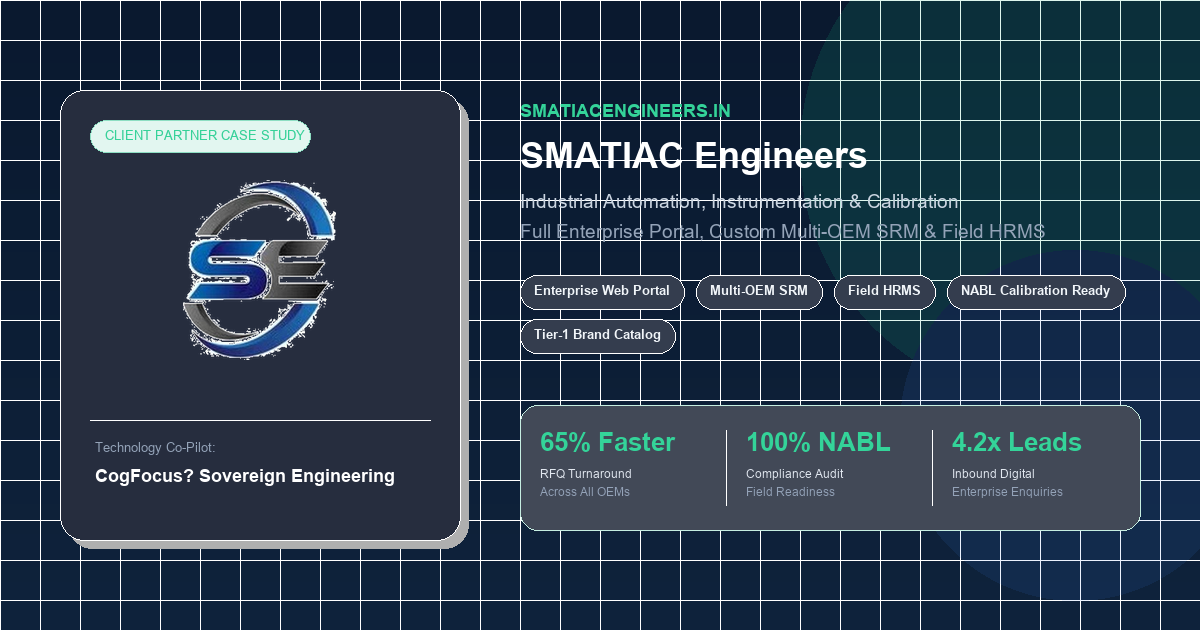Click the SMATIAC Engineers heading

tap(694, 156)
